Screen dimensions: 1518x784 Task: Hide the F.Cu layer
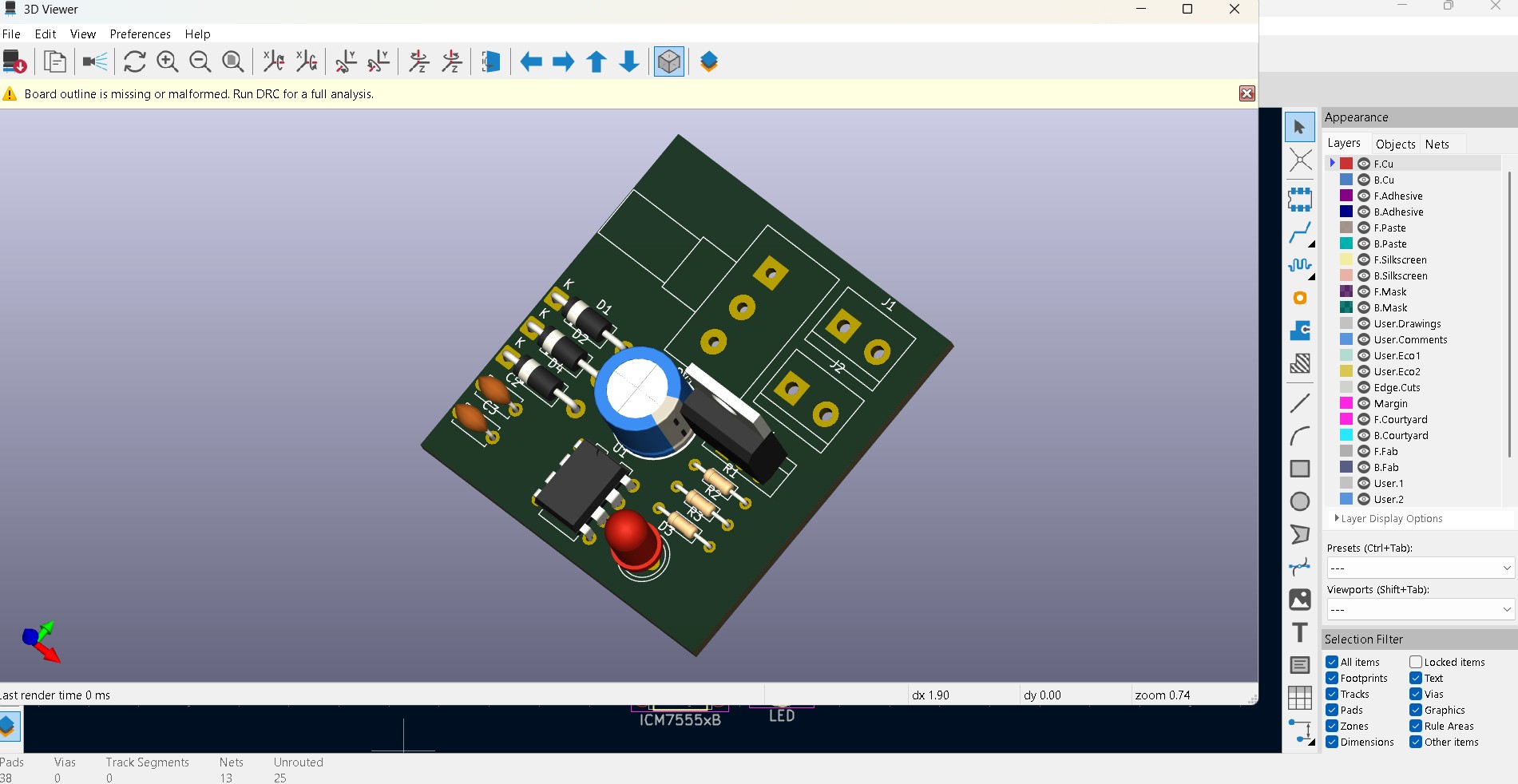pyautogui.click(x=1362, y=163)
